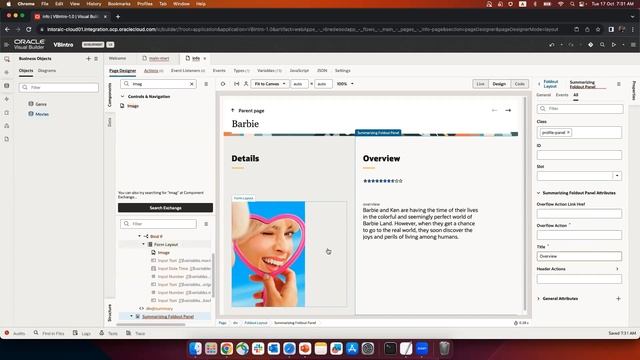This screenshot has width=640, height=360.
Task: Click the plus icon in Business Objects
Action: point(88,59)
